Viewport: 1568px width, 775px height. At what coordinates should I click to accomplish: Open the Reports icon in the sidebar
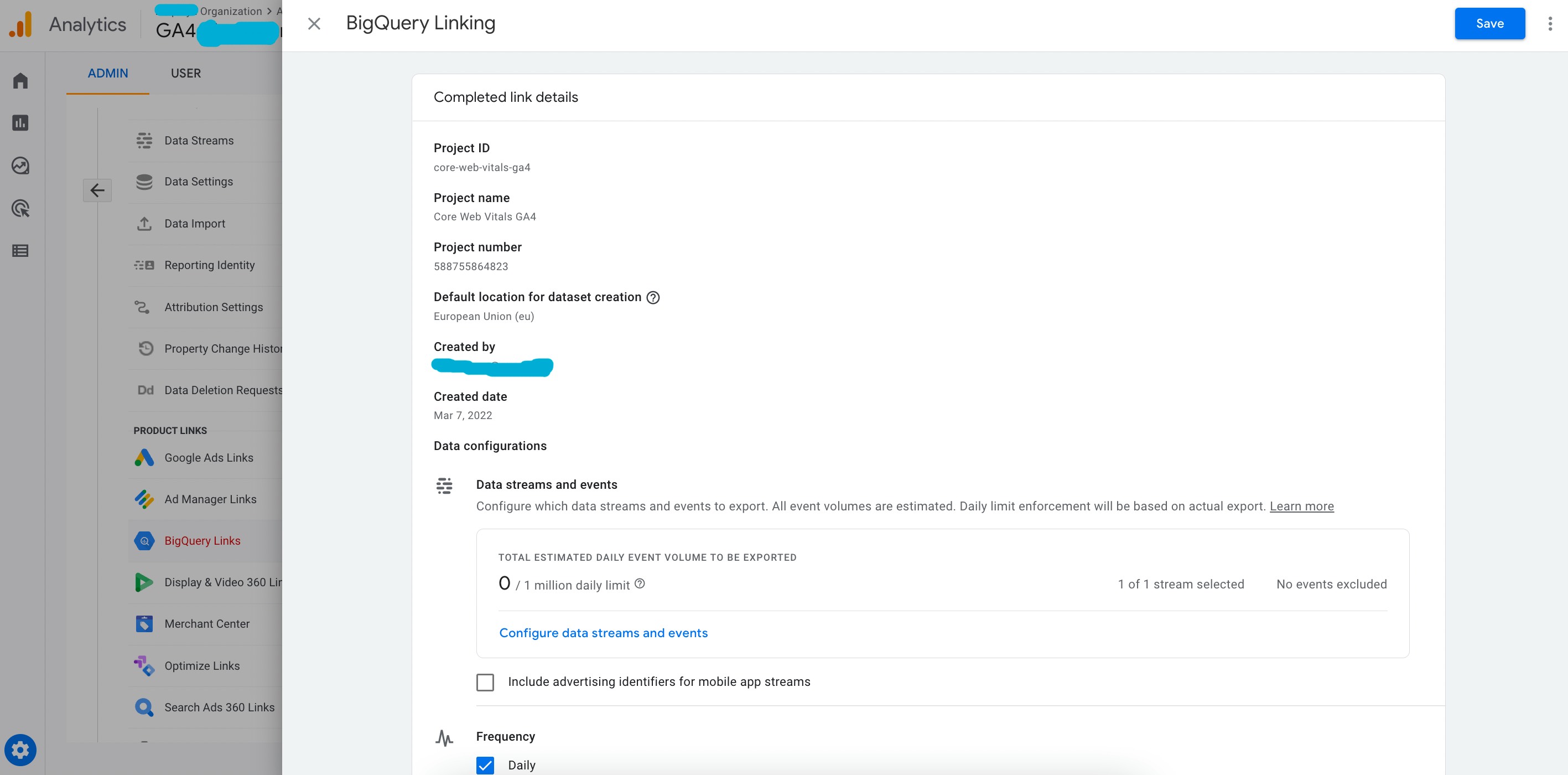click(x=20, y=122)
